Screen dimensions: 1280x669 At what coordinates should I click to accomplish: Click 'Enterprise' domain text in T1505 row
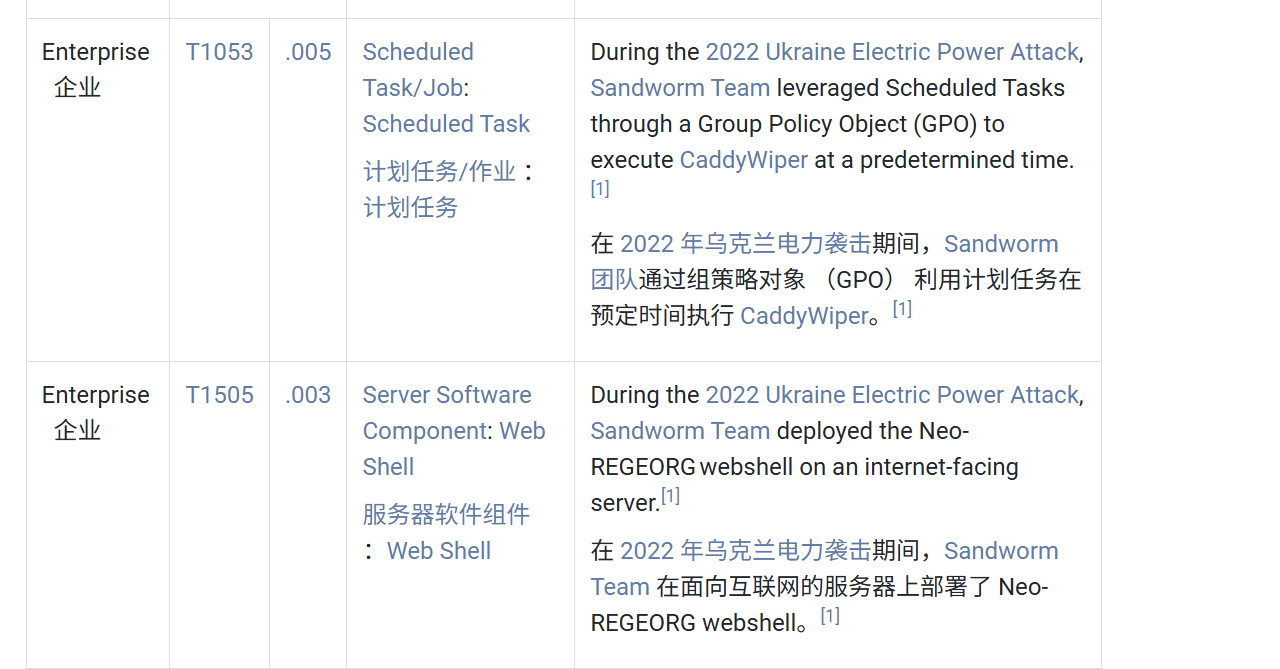coord(96,395)
